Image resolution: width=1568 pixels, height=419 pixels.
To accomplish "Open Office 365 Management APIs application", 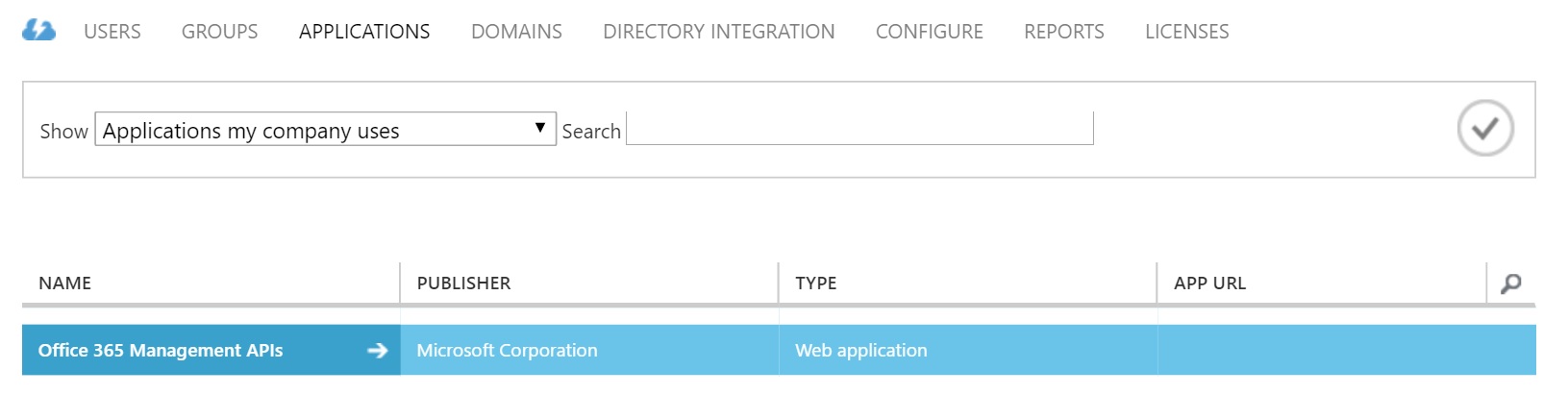I will 161,351.
